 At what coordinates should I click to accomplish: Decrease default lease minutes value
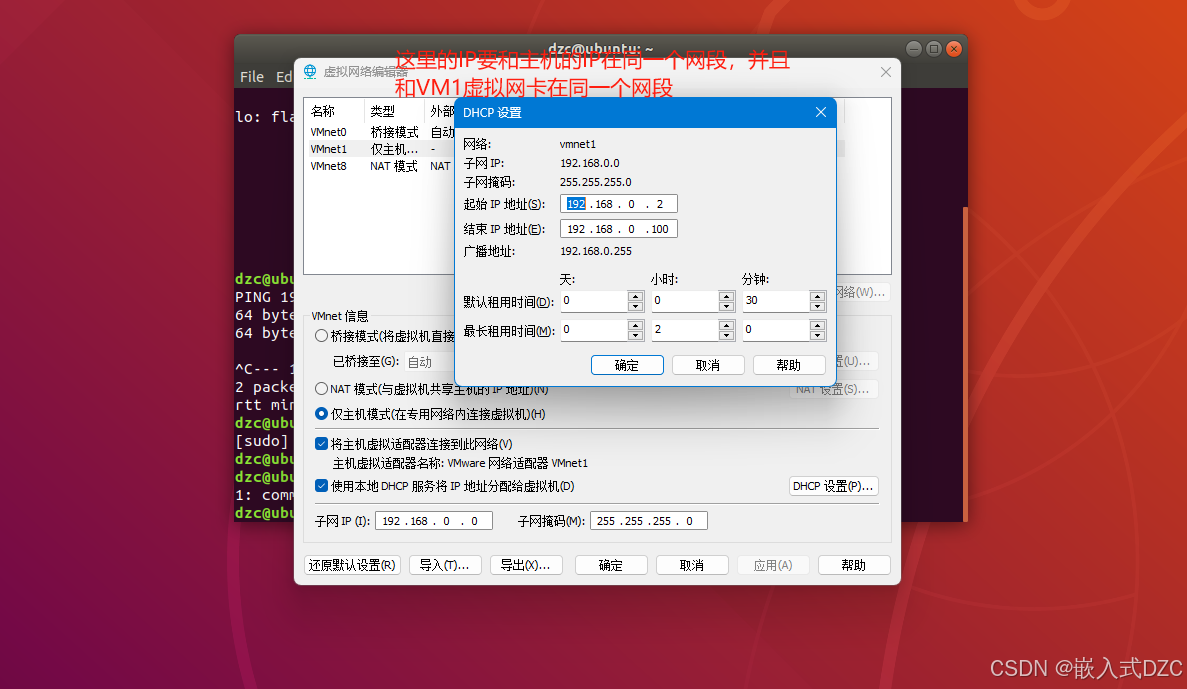click(818, 306)
